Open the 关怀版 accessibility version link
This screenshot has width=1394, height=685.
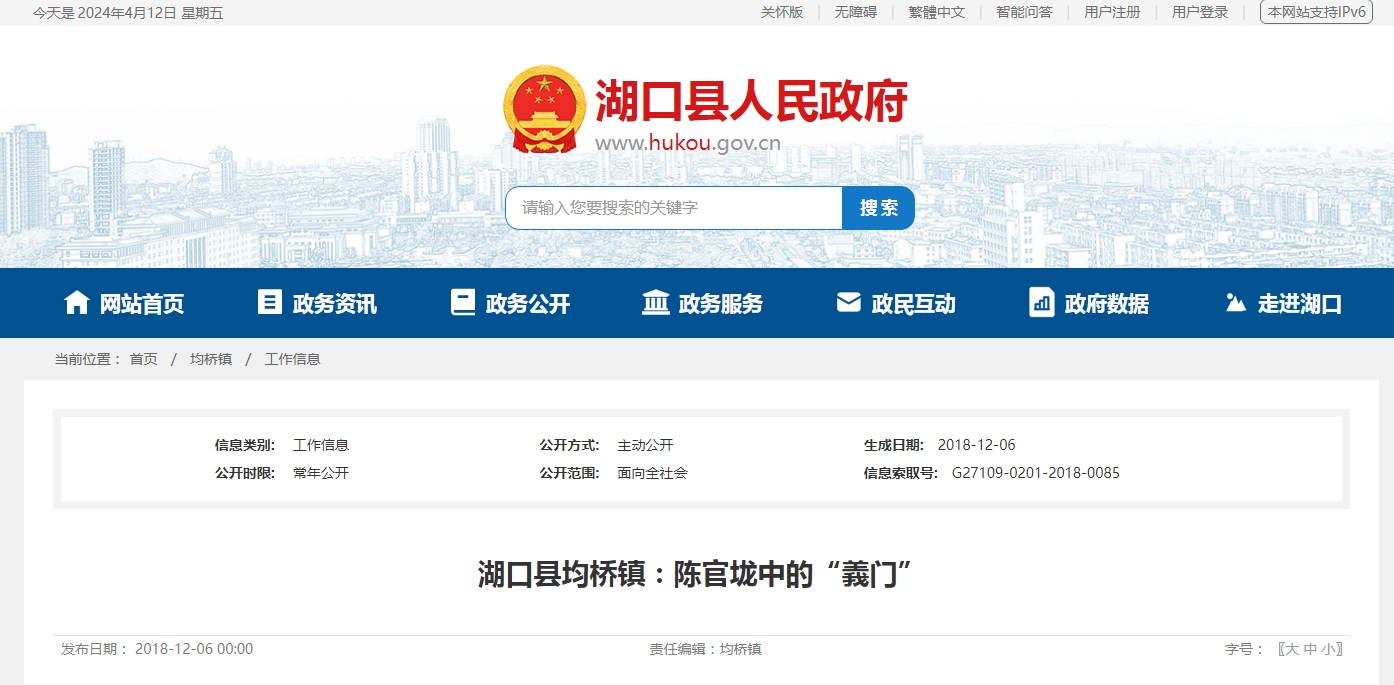[782, 12]
